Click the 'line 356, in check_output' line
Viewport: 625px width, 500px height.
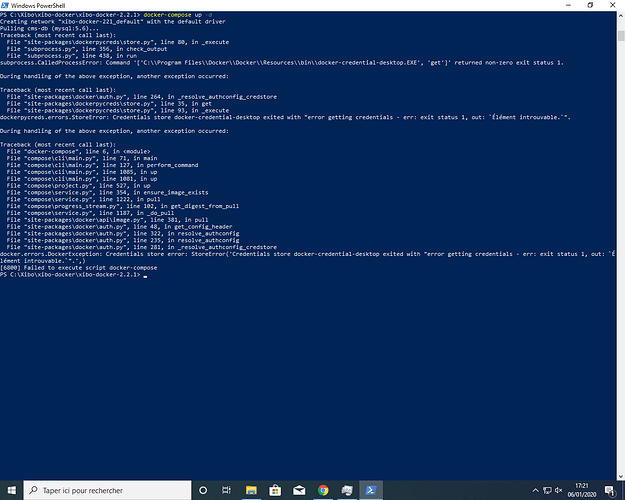(x=87, y=49)
